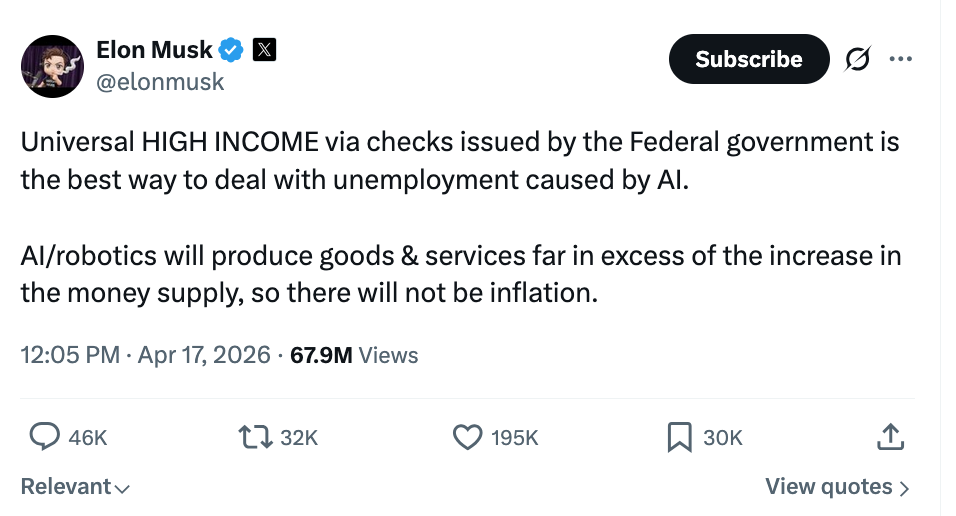Click the repost arrows icon
Image resolution: width=956 pixels, height=516 pixels.
coord(254,437)
